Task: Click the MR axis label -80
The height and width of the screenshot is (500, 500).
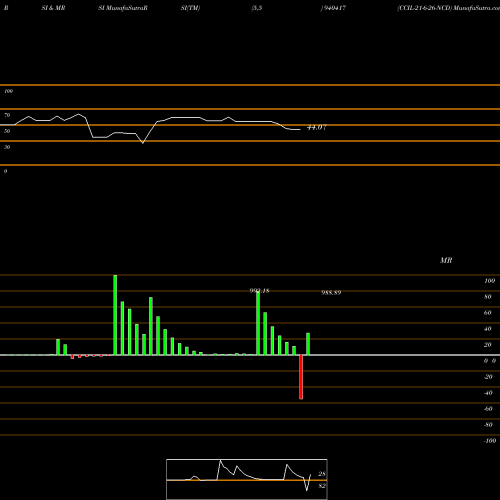Action: [488, 425]
